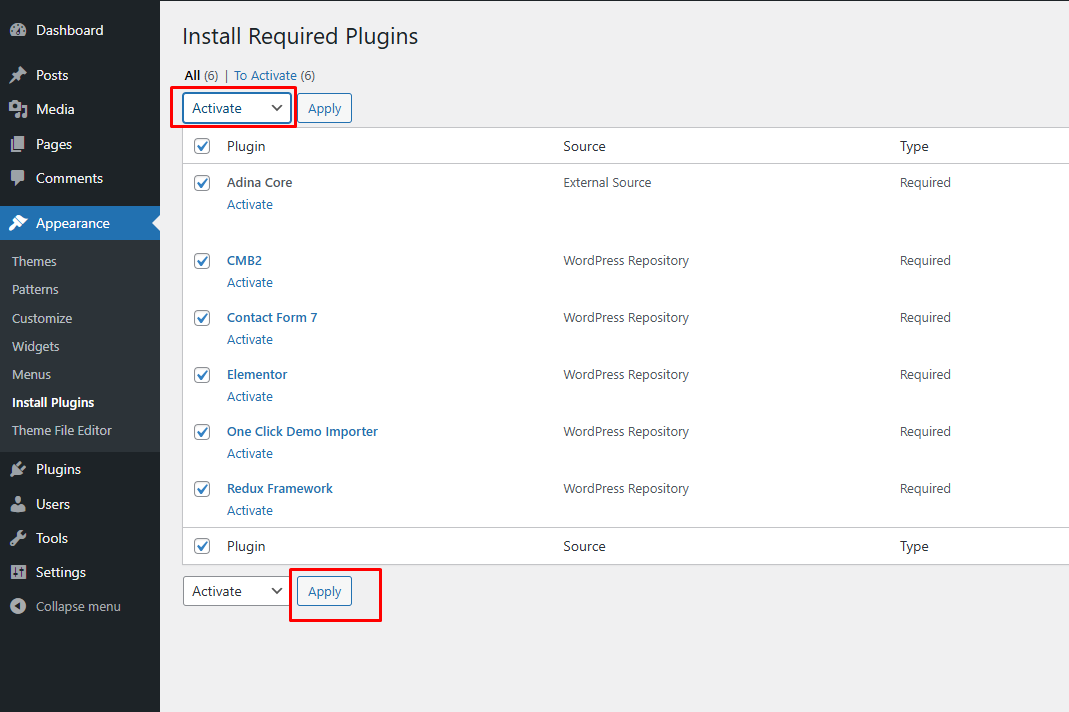The width and height of the screenshot is (1069, 712).
Task: Click Activate link under Adina Core
Action: click(250, 205)
